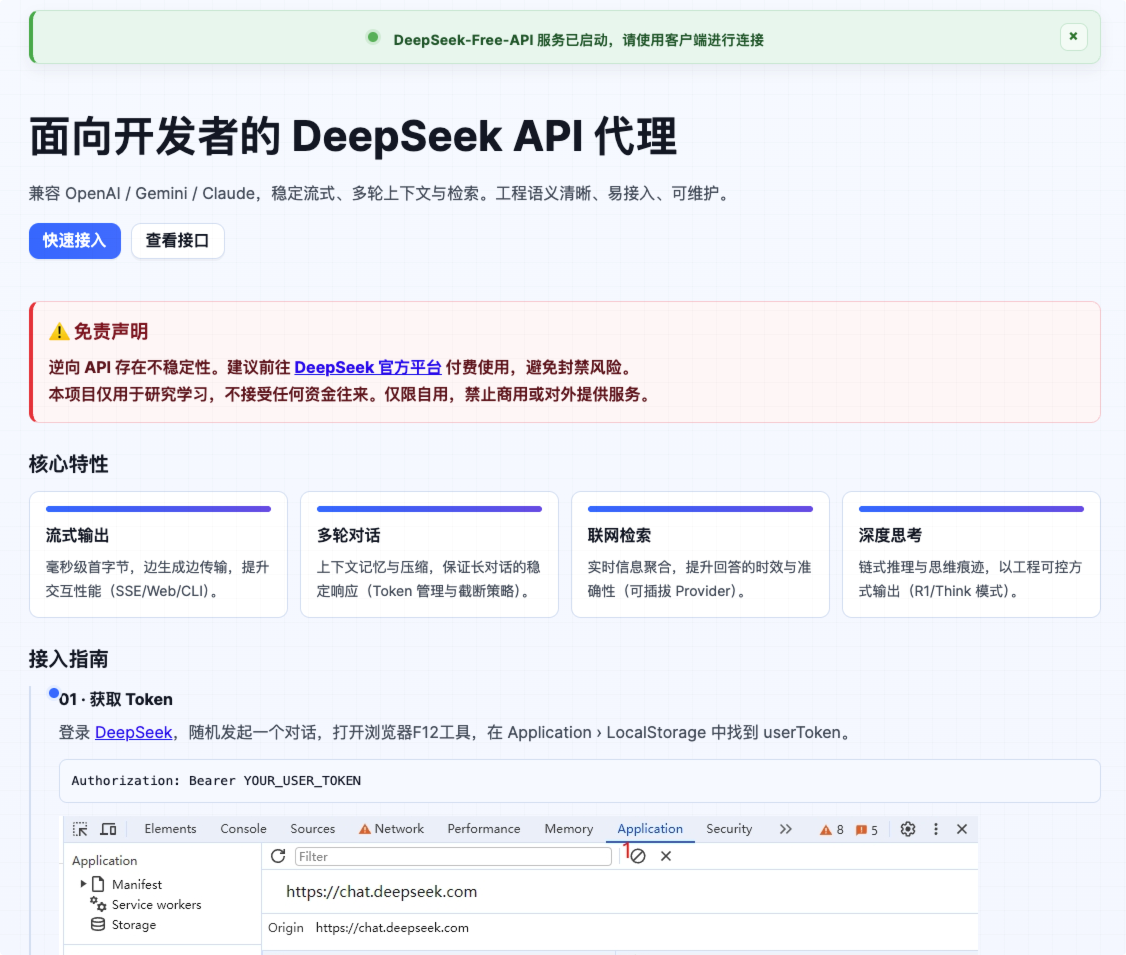The image size is (1126, 955).
Task: Click the delete selected X icon
Action: tap(666, 856)
